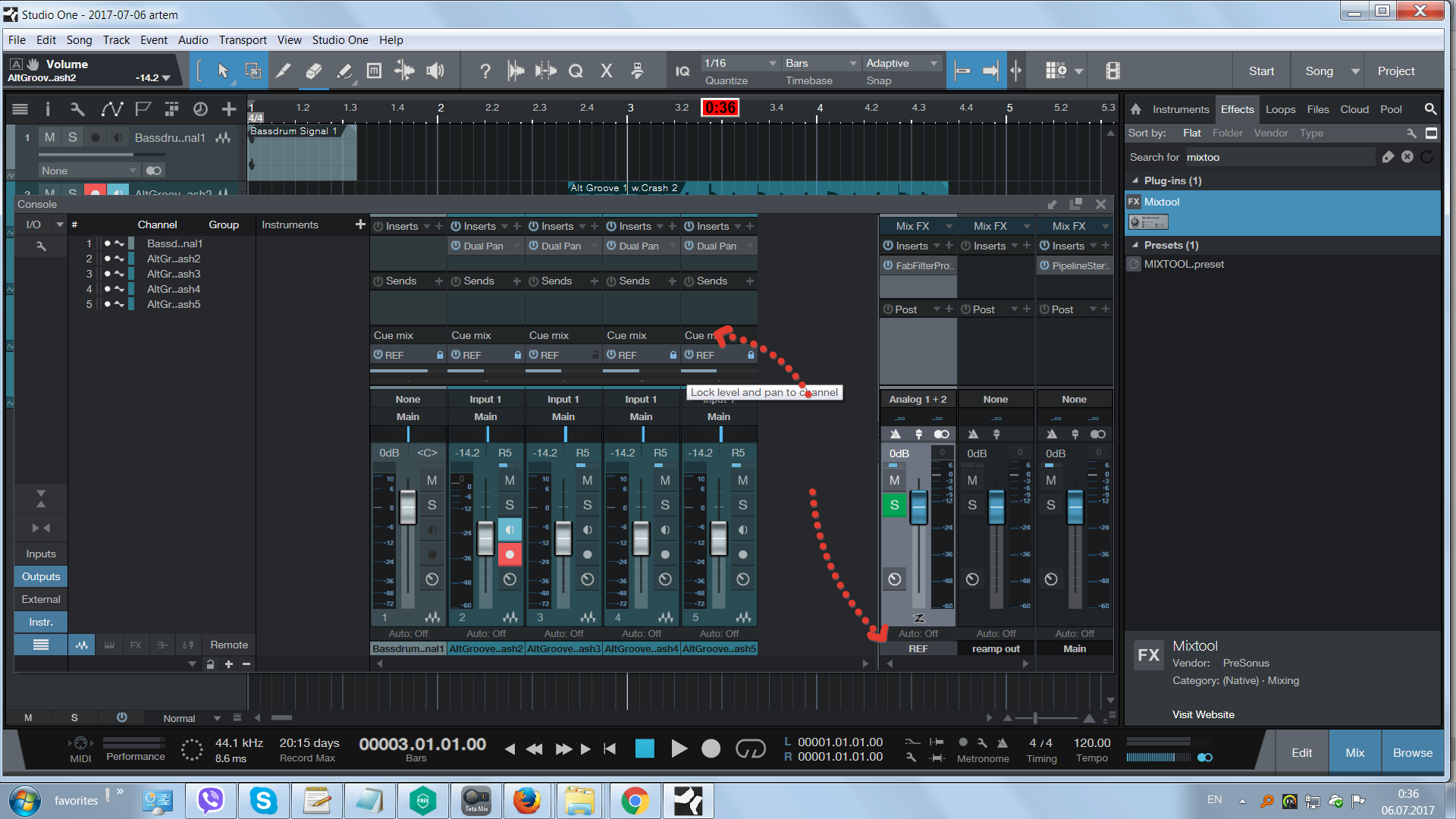This screenshot has height=819, width=1456.
Task: Click the transport Record button
Action: (x=711, y=749)
